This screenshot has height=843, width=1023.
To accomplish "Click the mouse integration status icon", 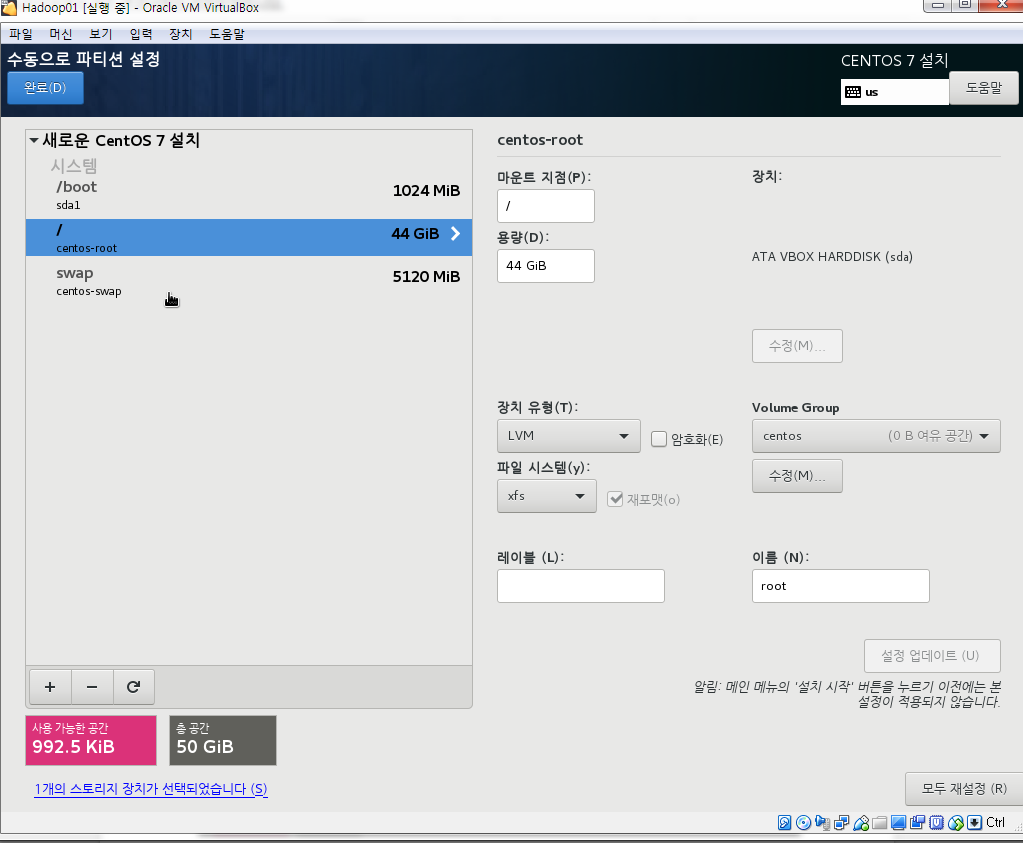I will [x=956, y=823].
